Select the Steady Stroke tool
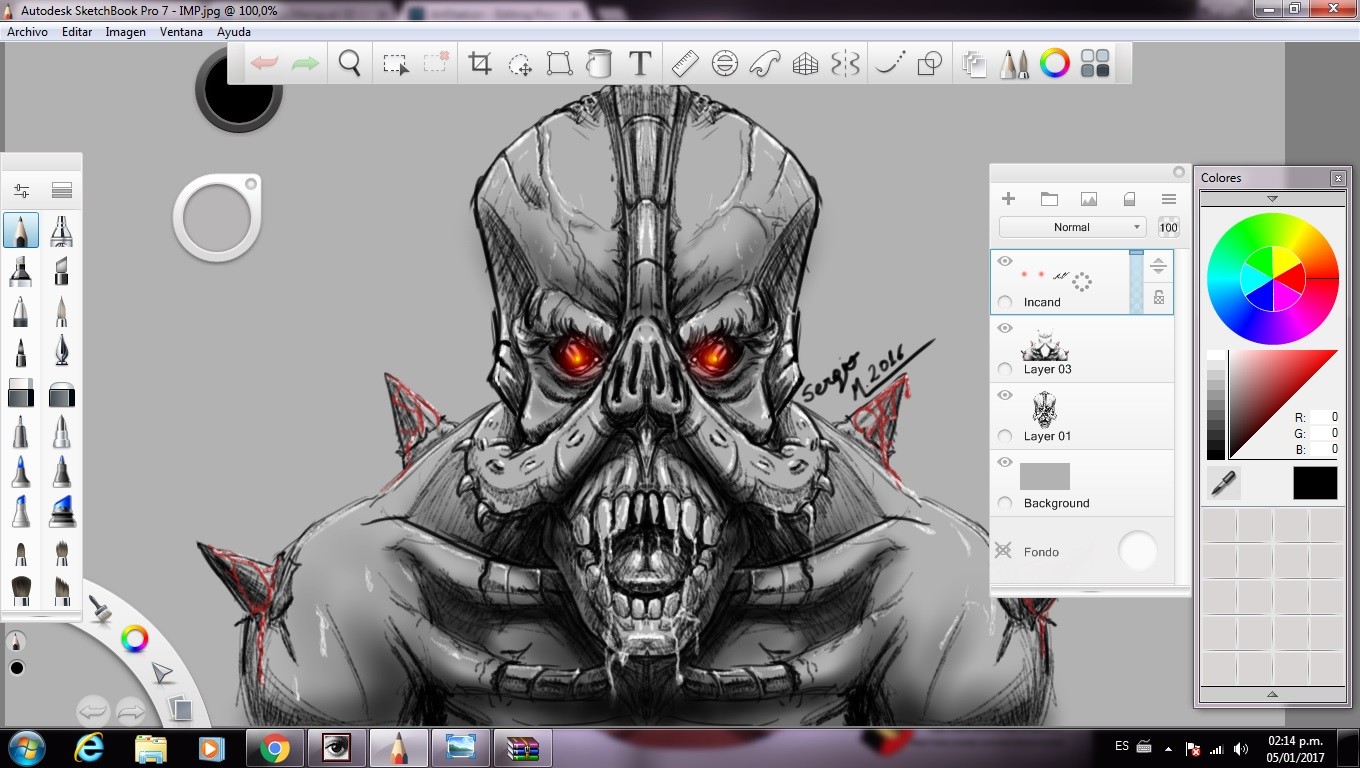 (889, 64)
